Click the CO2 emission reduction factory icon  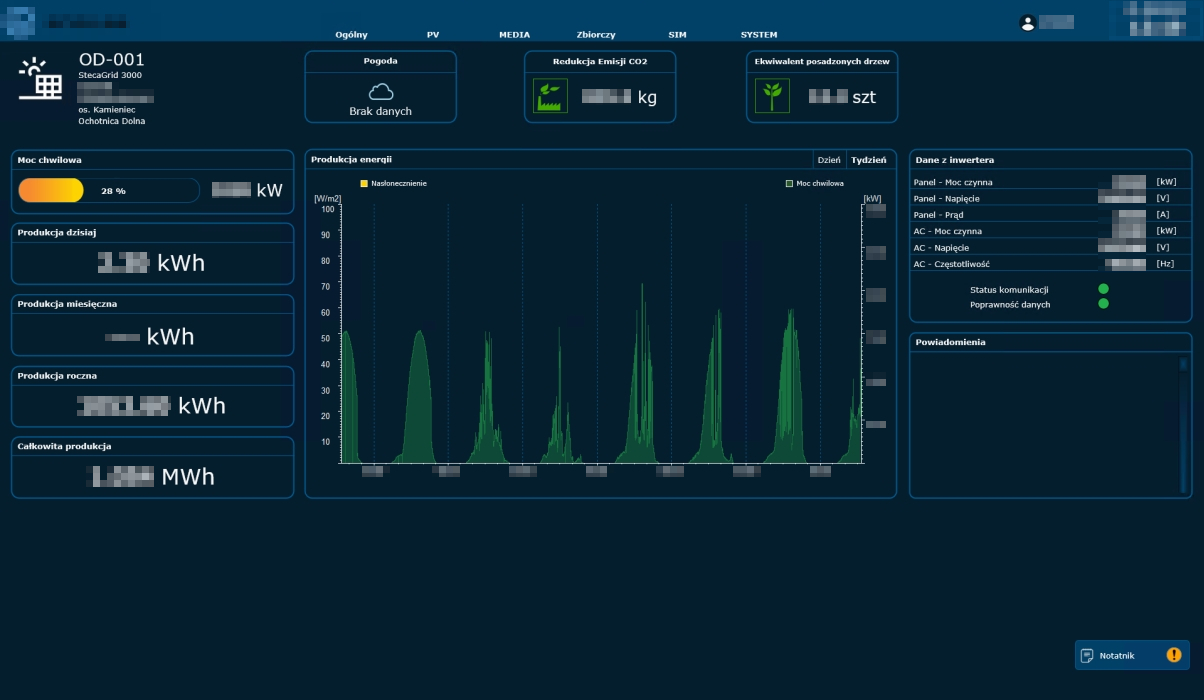(550, 96)
